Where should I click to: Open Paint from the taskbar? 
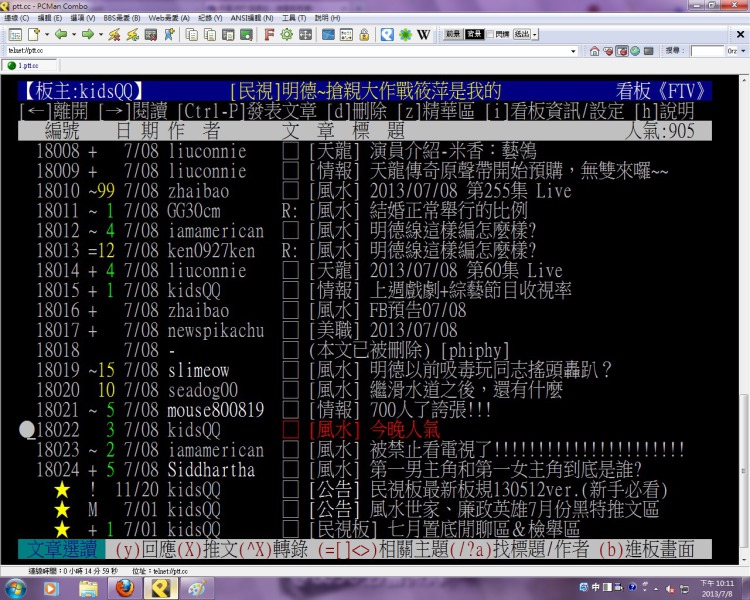pyautogui.click(x=197, y=588)
